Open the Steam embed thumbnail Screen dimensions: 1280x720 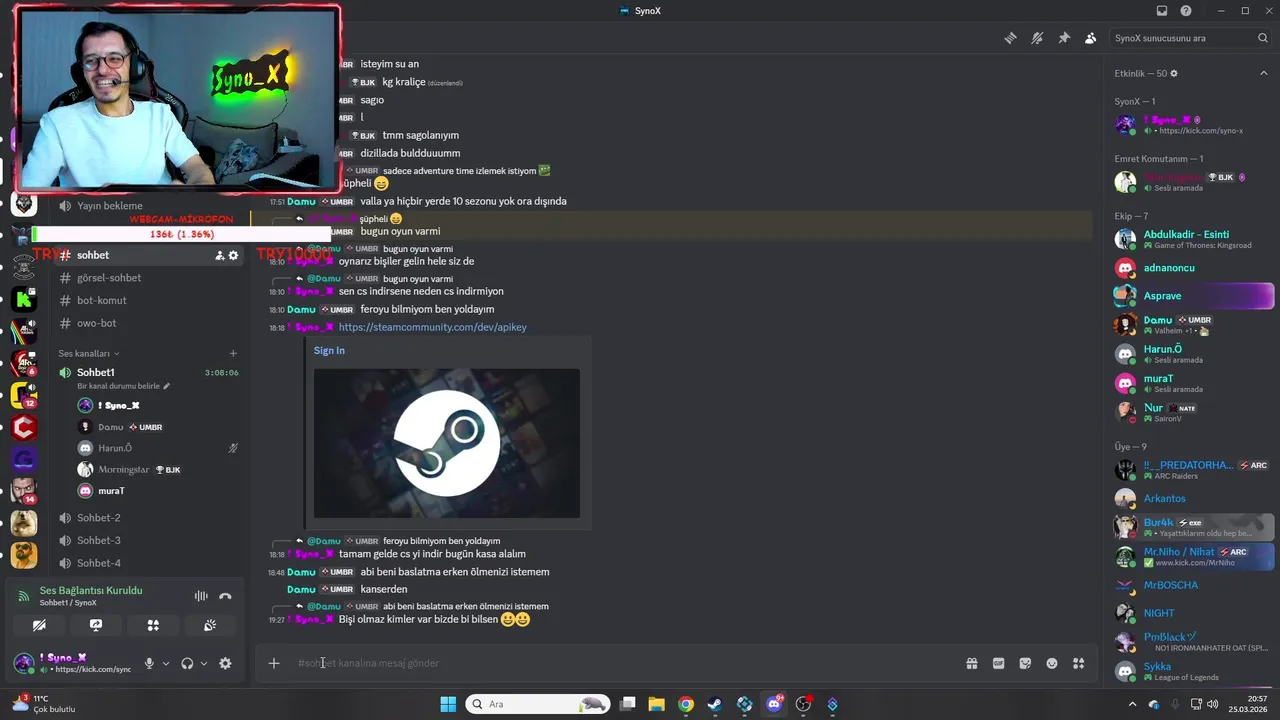(x=447, y=443)
